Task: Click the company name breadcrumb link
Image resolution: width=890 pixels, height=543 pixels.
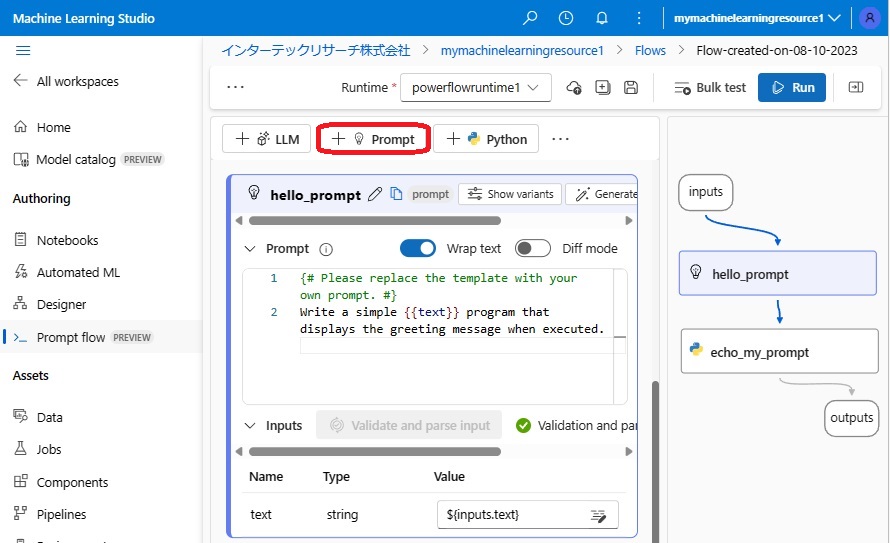Action: coord(316,50)
